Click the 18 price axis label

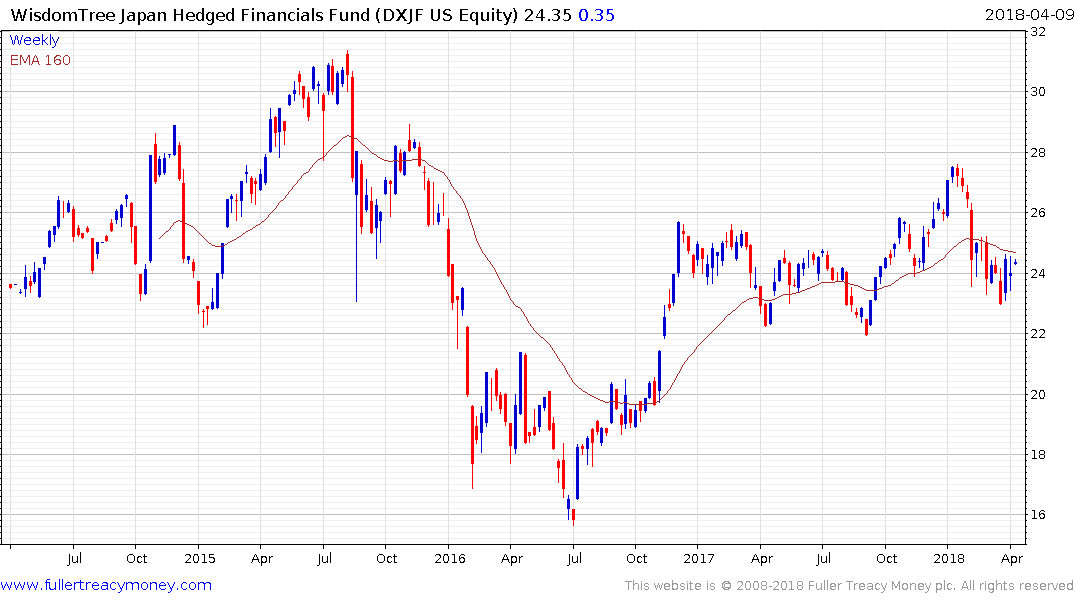point(1038,455)
